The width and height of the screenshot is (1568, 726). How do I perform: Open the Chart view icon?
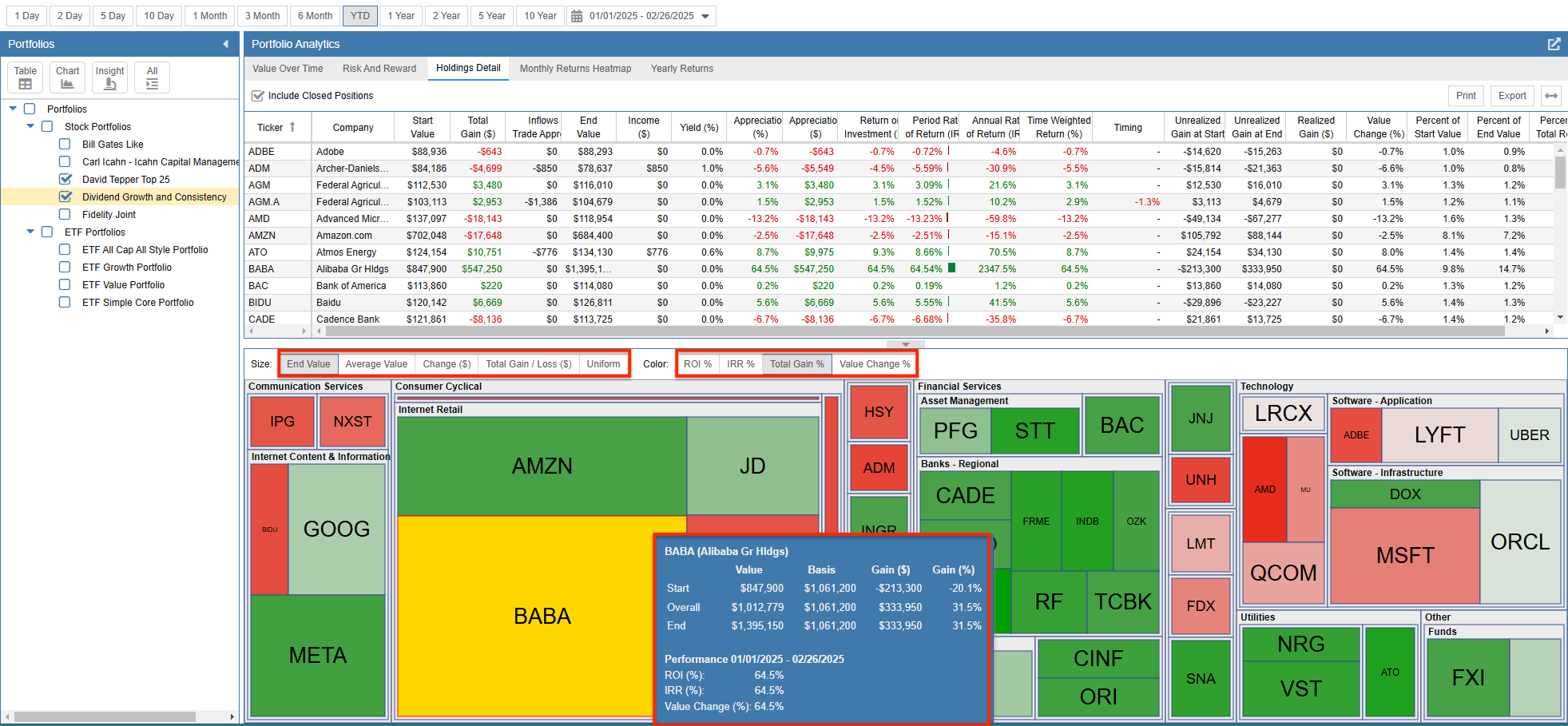coord(68,77)
